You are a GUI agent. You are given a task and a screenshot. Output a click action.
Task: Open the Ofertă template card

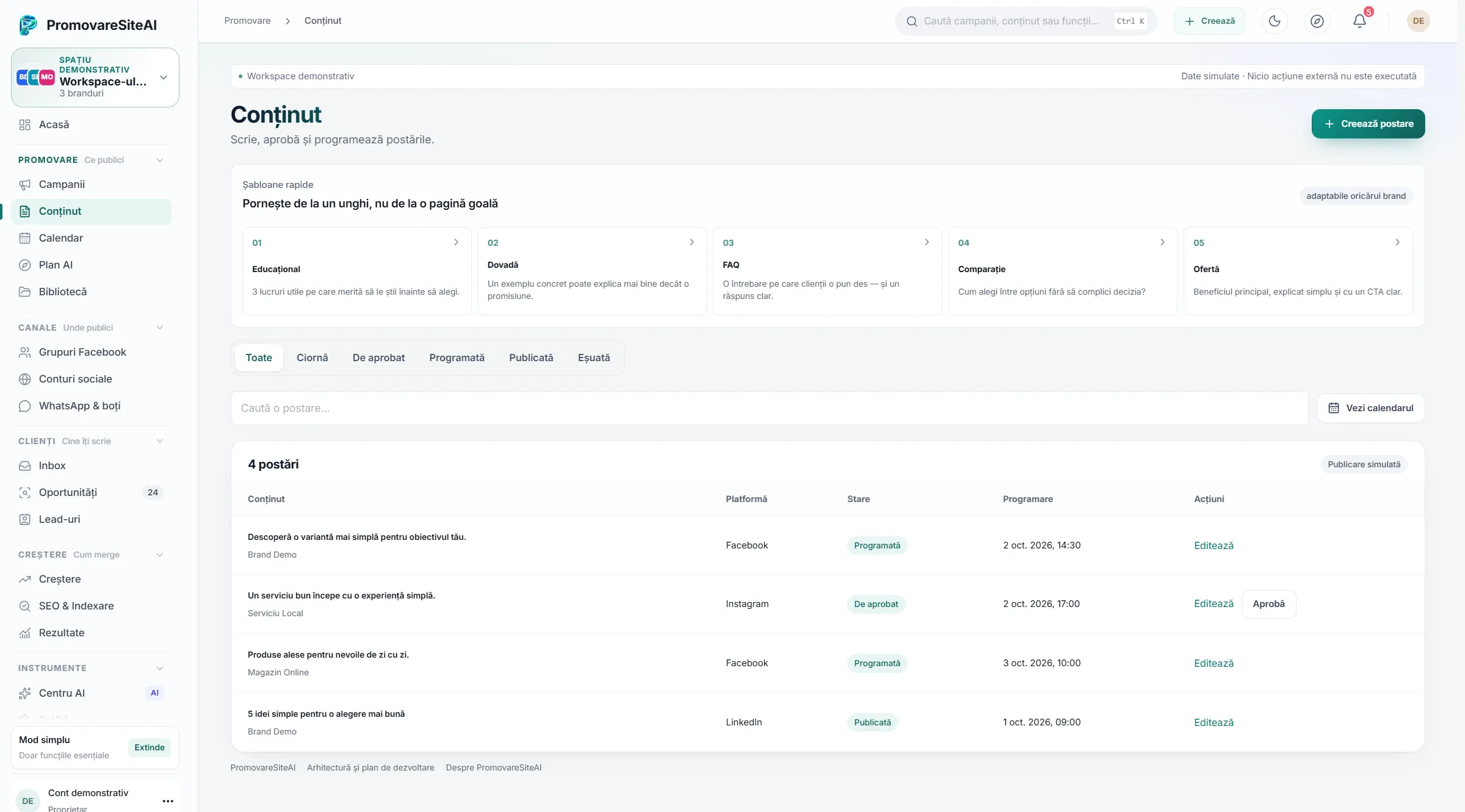[1298, 271]
